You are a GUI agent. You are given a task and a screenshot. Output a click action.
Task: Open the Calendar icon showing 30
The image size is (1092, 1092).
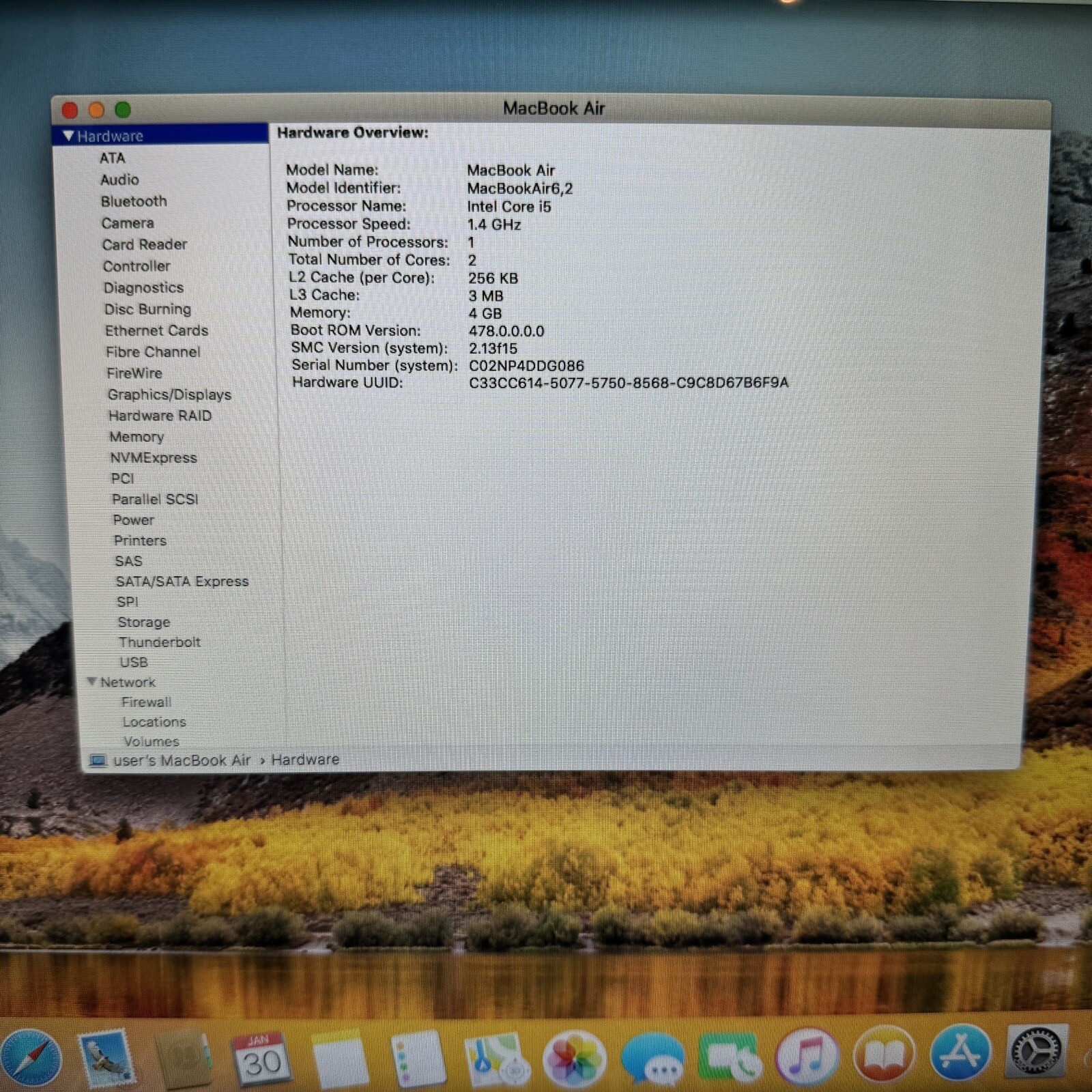(x=261, y=1059)
